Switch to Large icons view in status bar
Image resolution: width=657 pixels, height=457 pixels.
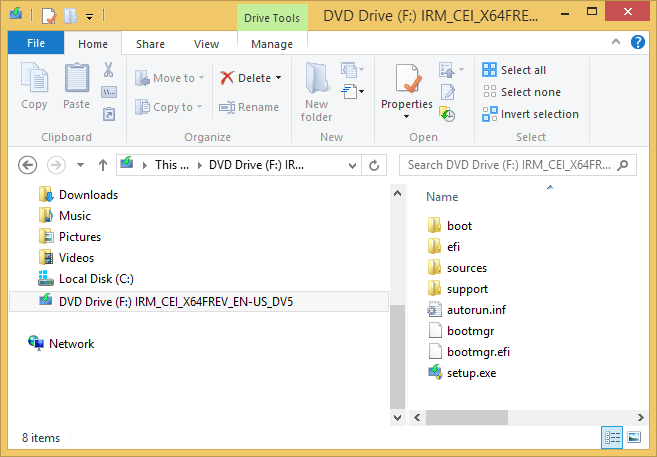pos(634,438)
